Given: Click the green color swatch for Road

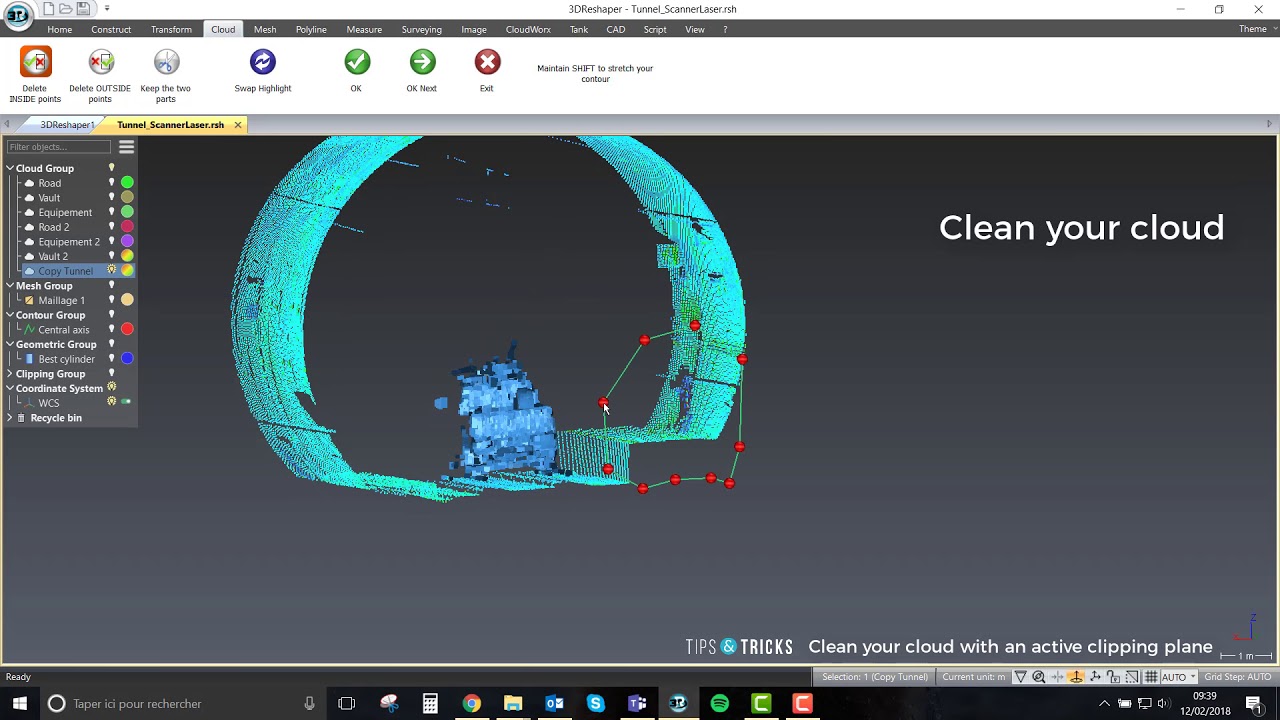Looking at the screenshot, I should coord(127,183).
